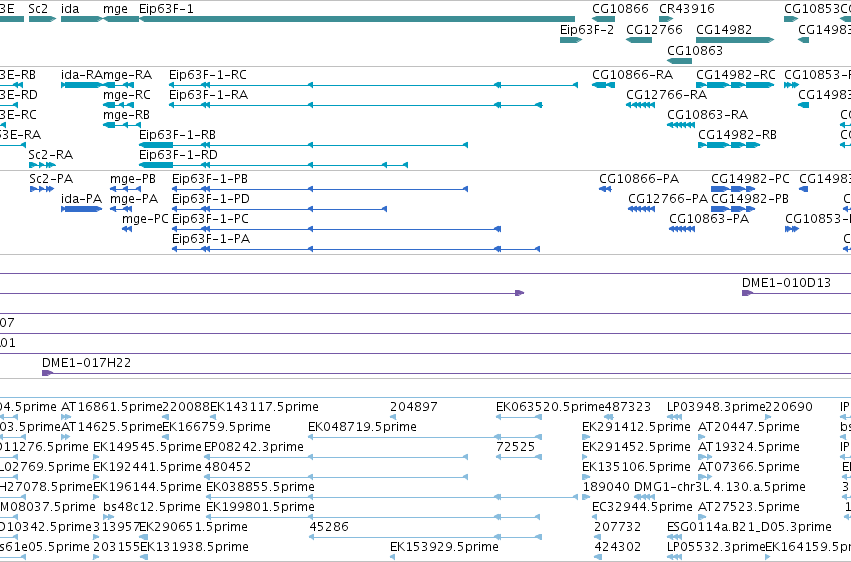Select the ida gene label
The width and height of the screenshot is (851, 562).
click(70, 9)
